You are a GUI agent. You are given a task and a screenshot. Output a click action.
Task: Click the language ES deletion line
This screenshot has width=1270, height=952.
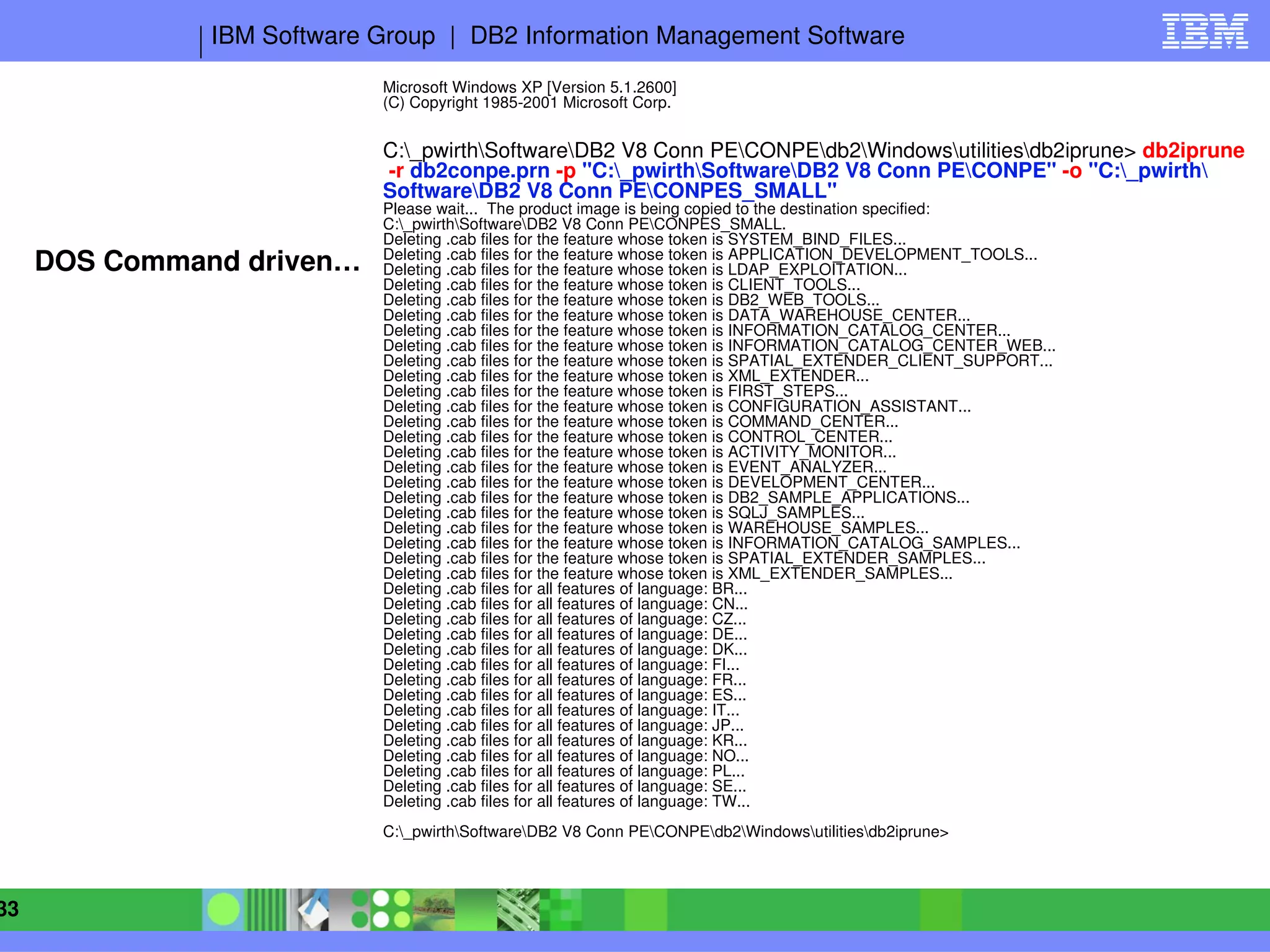(x=565, y=695)
